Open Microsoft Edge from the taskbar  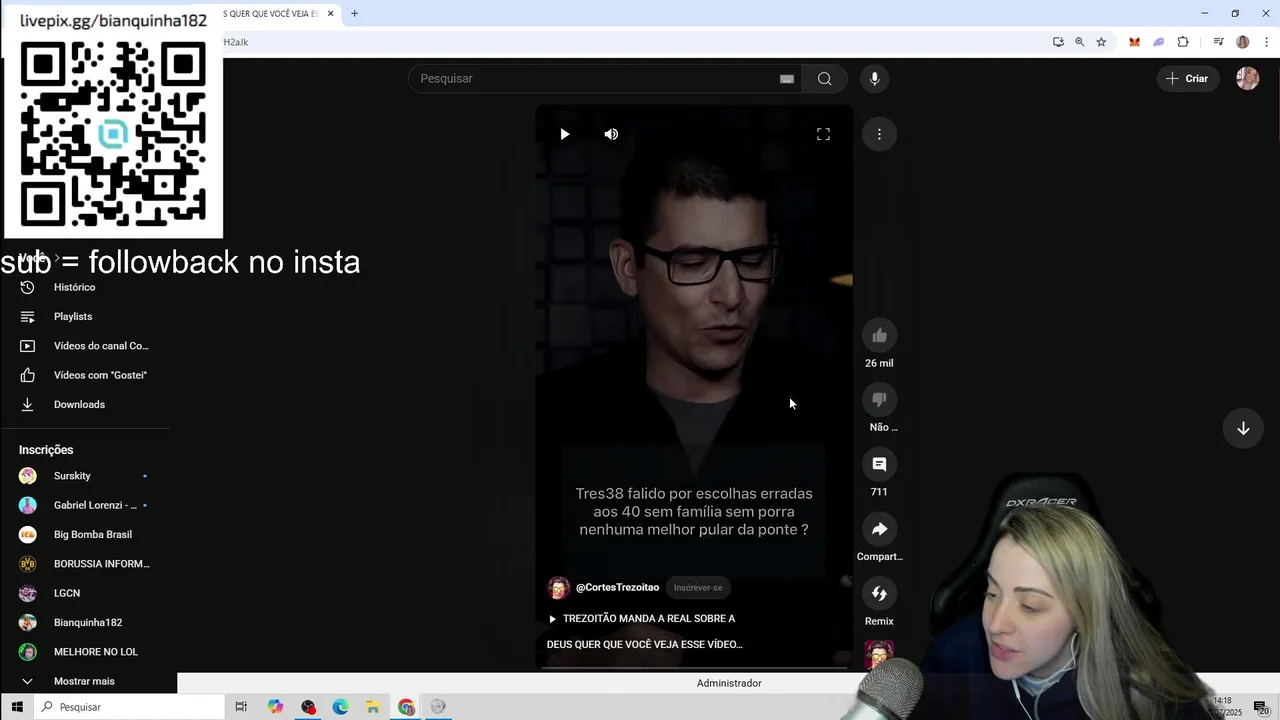(340, 707)
